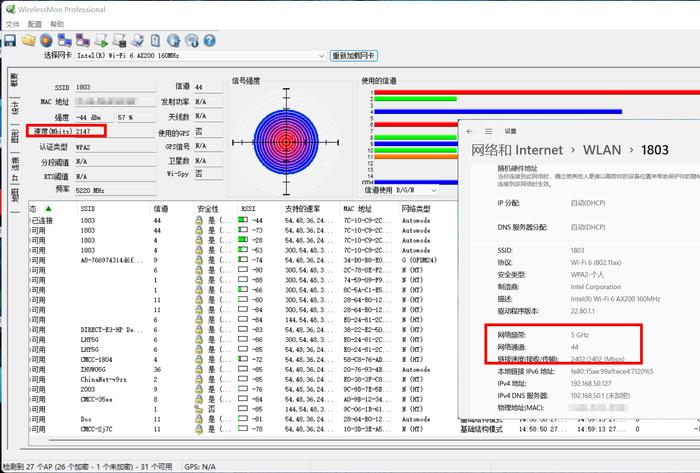Switch to the 图形 vertical tab
This screenshot has height=473, width=700.
tap(14, 136)
